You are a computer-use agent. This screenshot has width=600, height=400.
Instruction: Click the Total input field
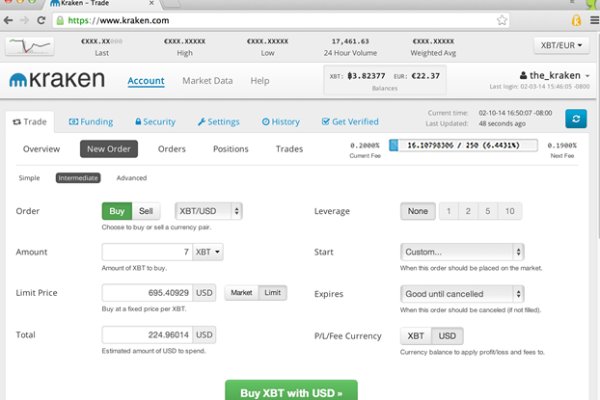147,335
